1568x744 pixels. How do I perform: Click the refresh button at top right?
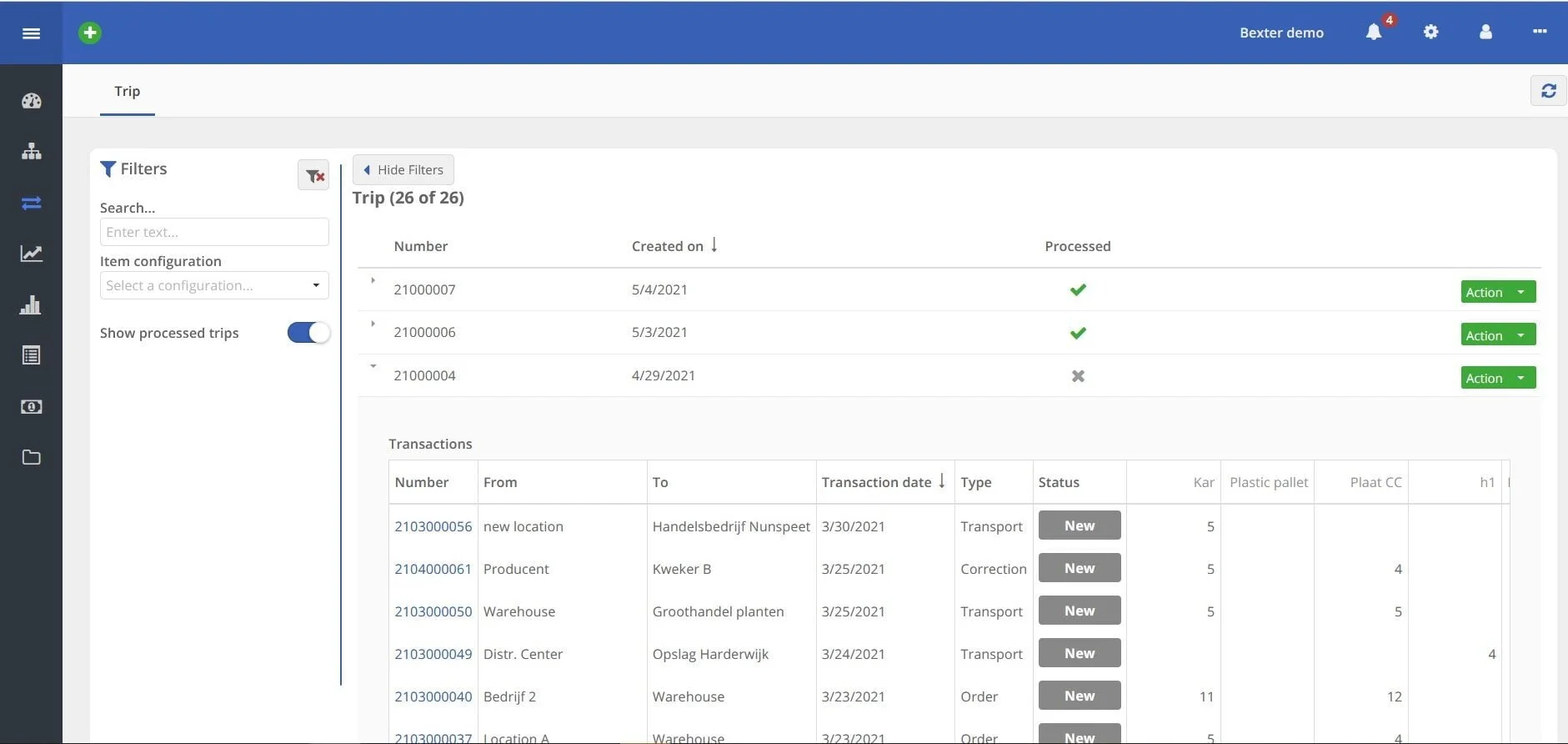(x=1548, y=91)
